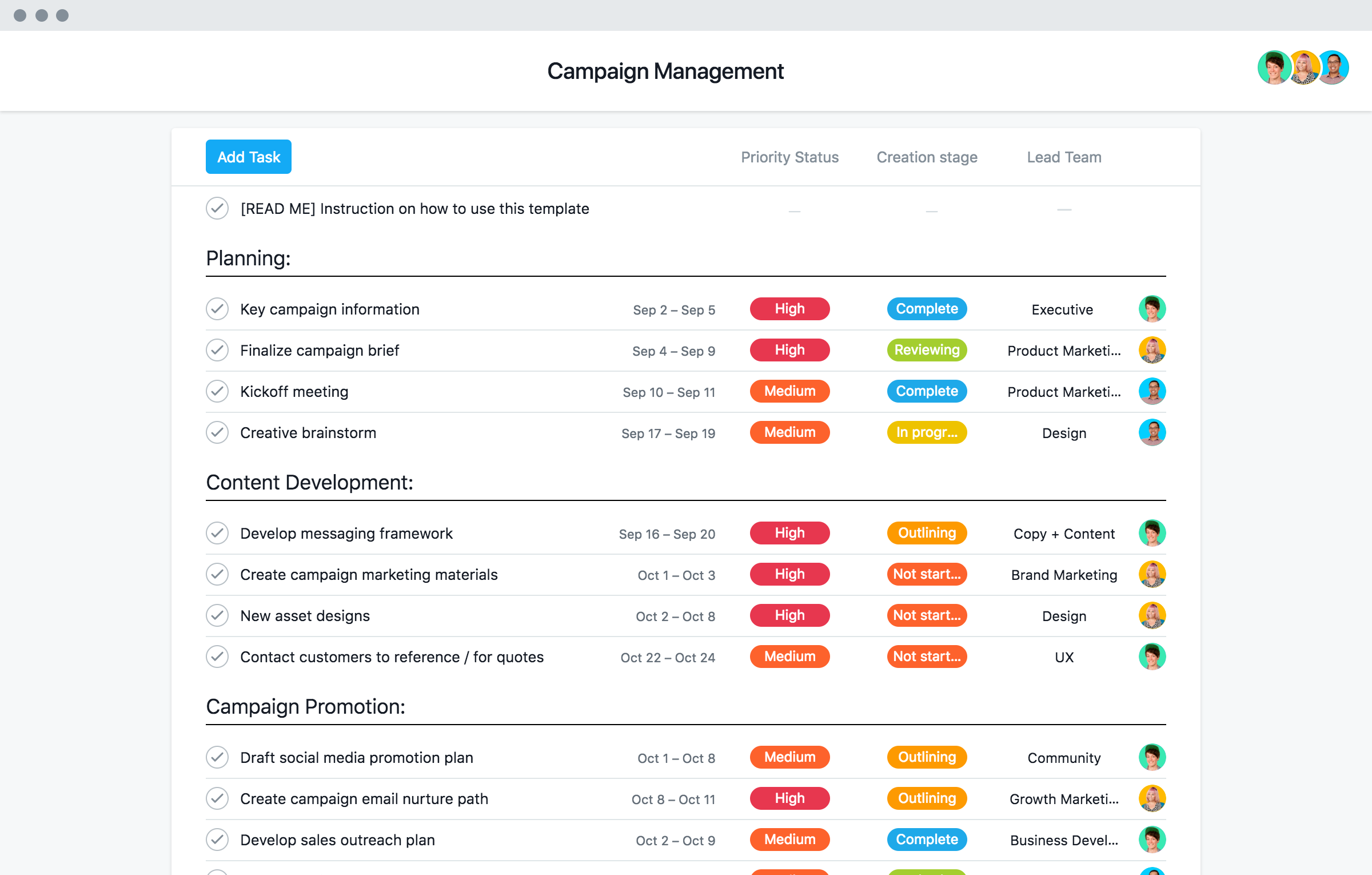Viewport: 1372px width, 875px height.
Task: Click the 'Outlining' status badge on Develop messaging framework
Action: tap(926, 532)
